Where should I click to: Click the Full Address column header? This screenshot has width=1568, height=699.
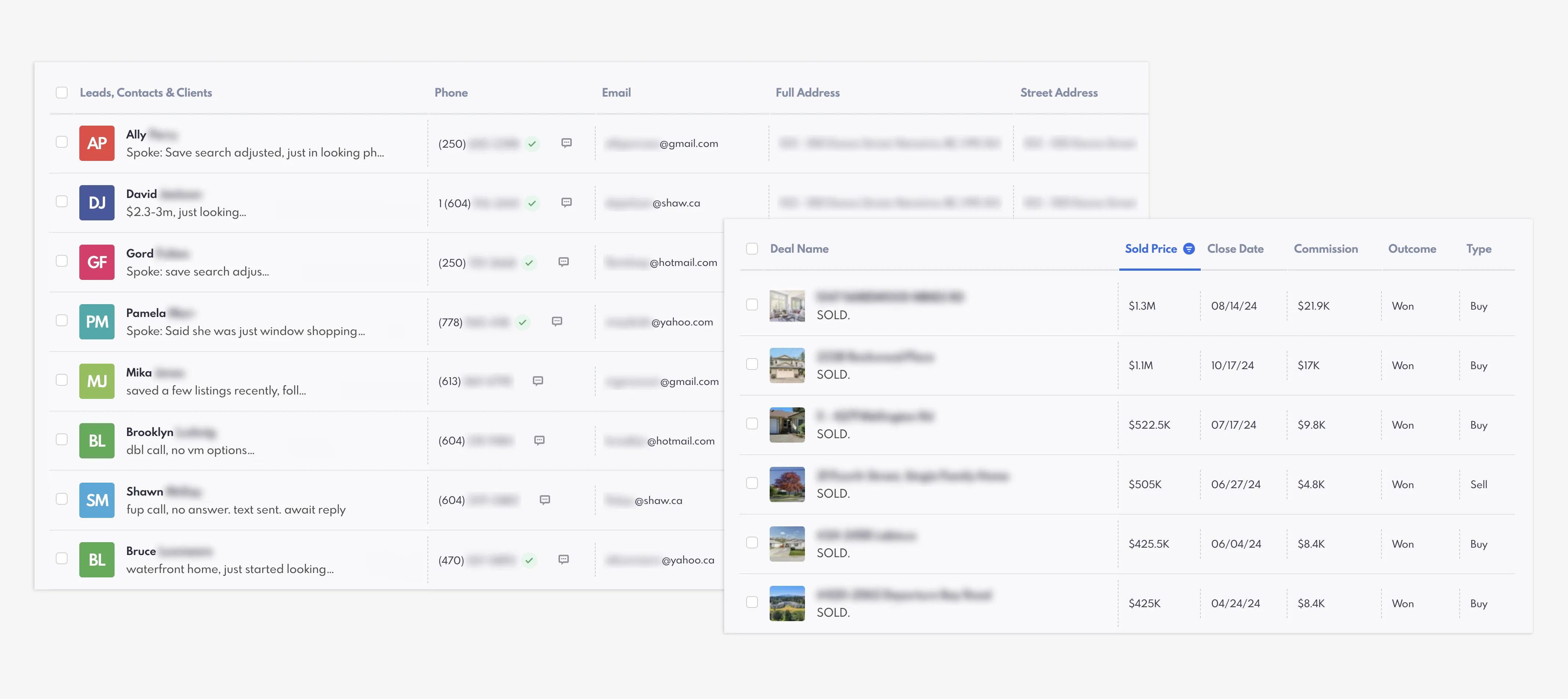[807, 93]
